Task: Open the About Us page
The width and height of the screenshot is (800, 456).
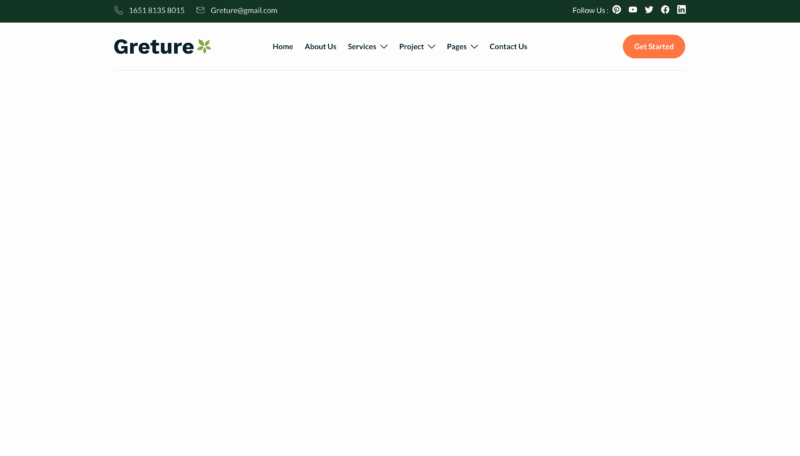Action: coord(320,47)
